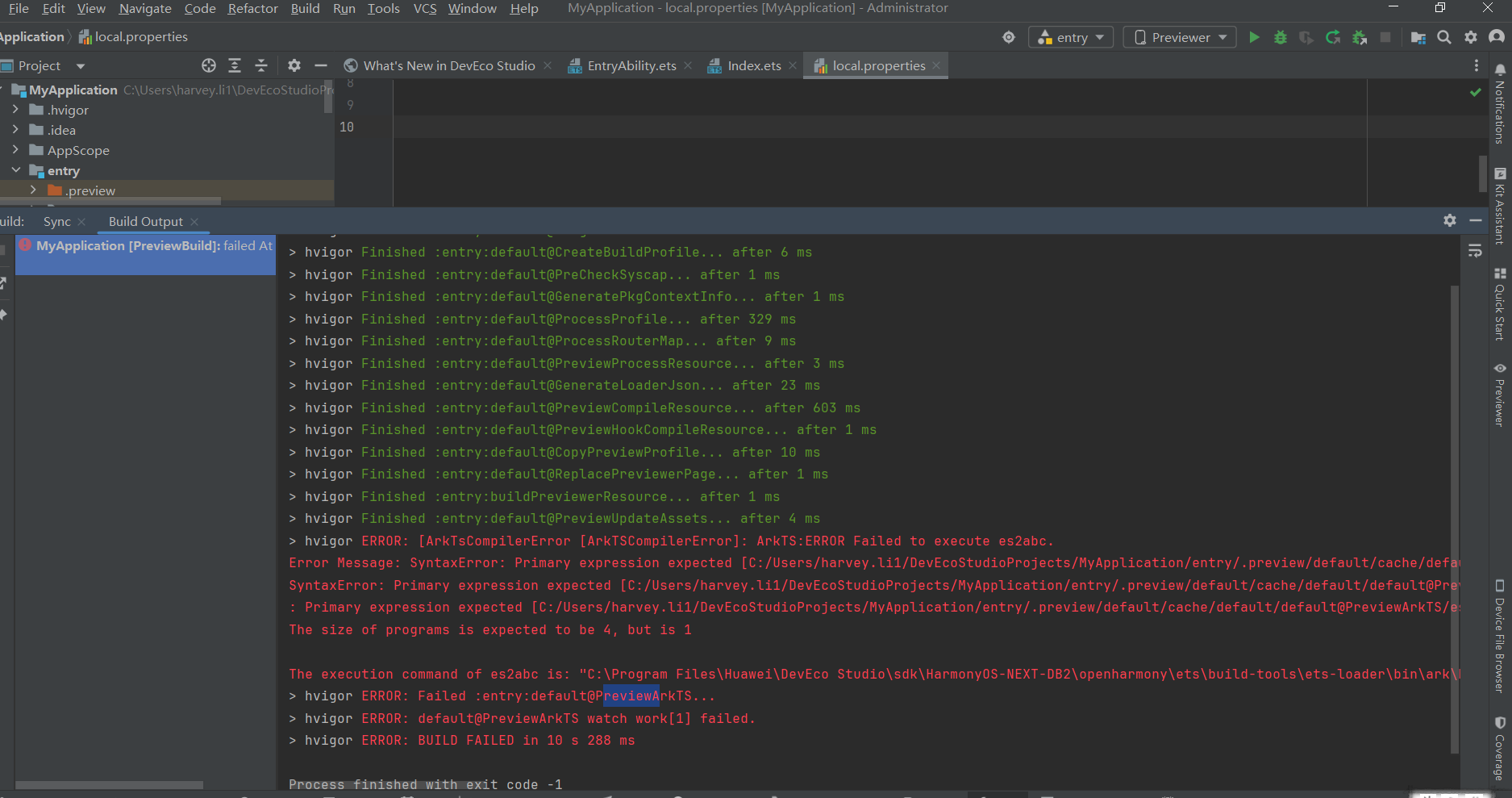Start debugging with the green bug icon

coord(1280,37)
